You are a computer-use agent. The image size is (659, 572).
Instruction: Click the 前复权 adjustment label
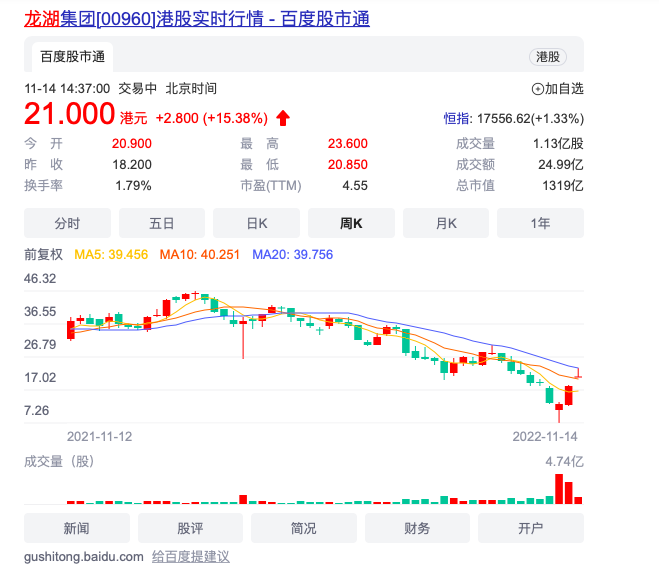43,254
